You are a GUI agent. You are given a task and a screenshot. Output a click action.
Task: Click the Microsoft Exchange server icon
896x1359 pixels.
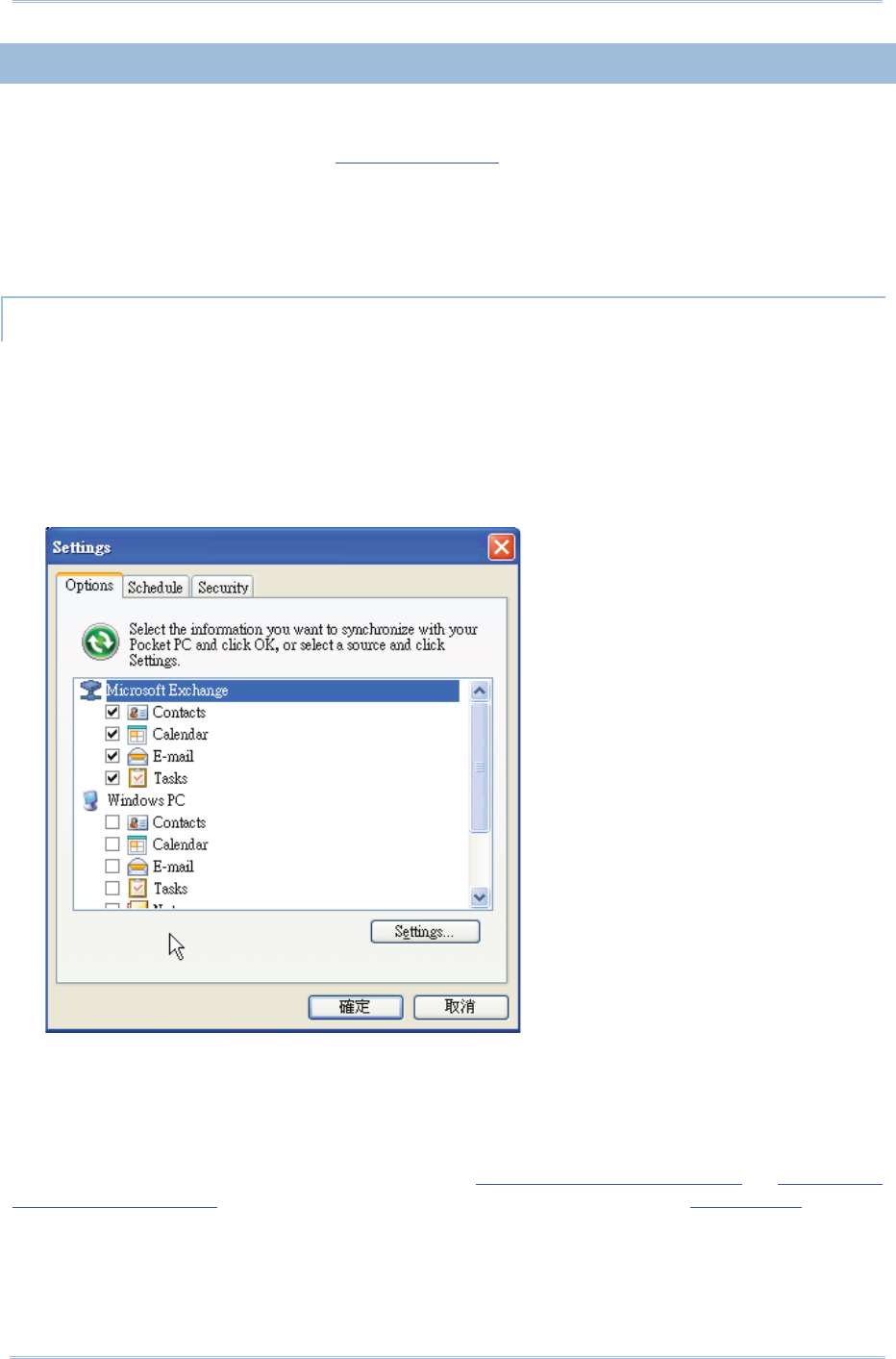90,691
